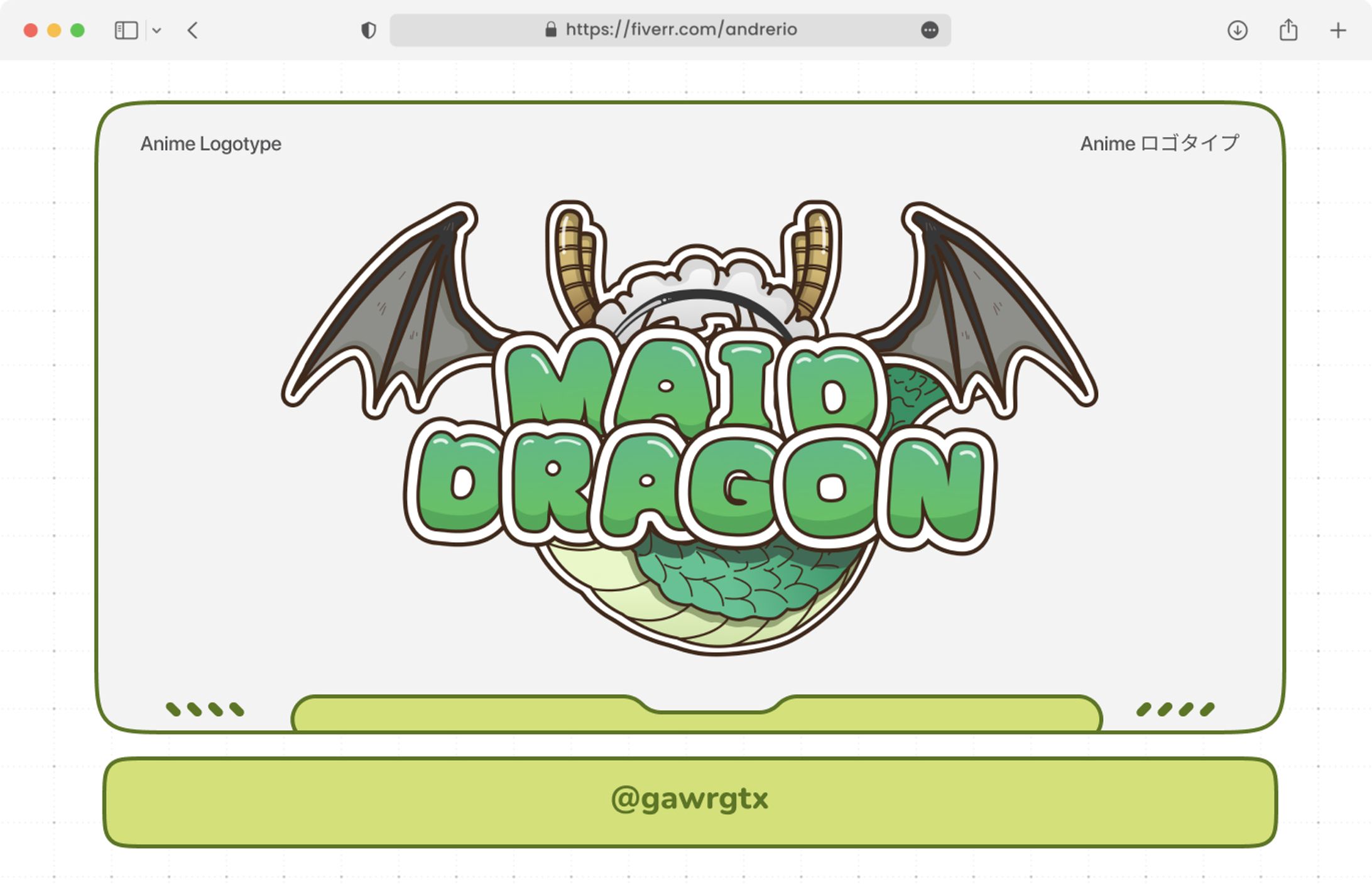Select the Anime Logotype label
This screenshot has height=884, width=1372.
click(210, 144)
